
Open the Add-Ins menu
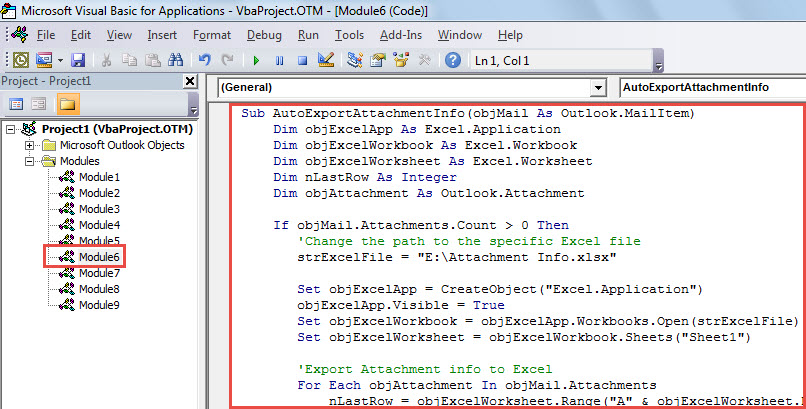(401, 35)
